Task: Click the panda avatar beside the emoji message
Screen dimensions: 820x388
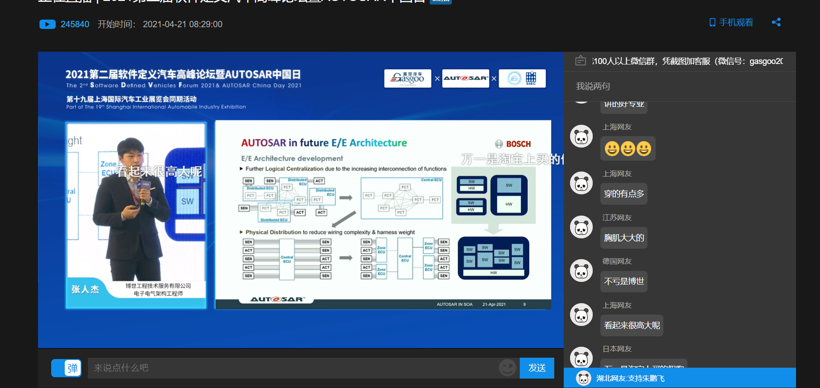Action: pos(581,136)
